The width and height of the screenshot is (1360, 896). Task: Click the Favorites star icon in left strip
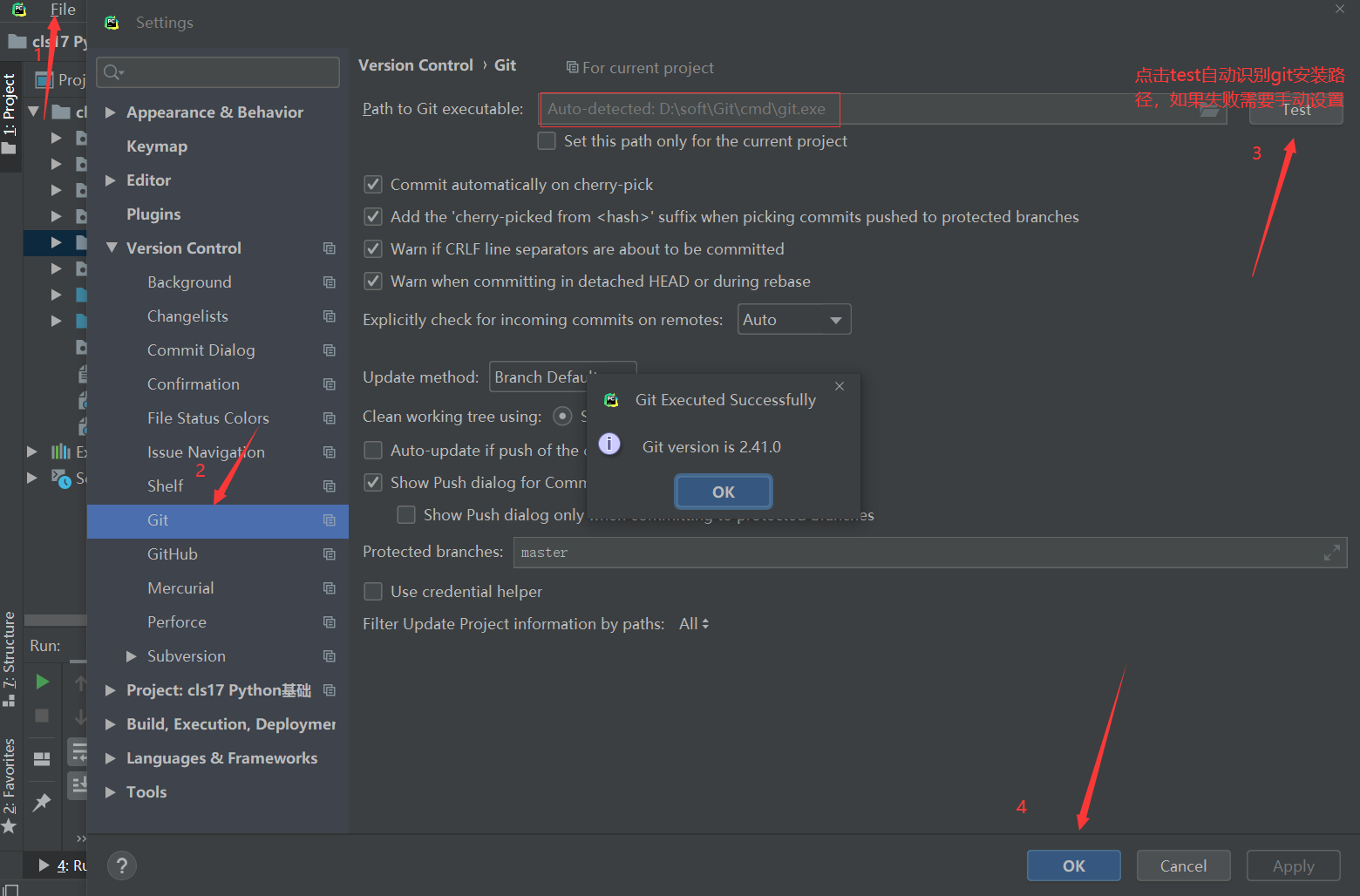click(9, 826)
